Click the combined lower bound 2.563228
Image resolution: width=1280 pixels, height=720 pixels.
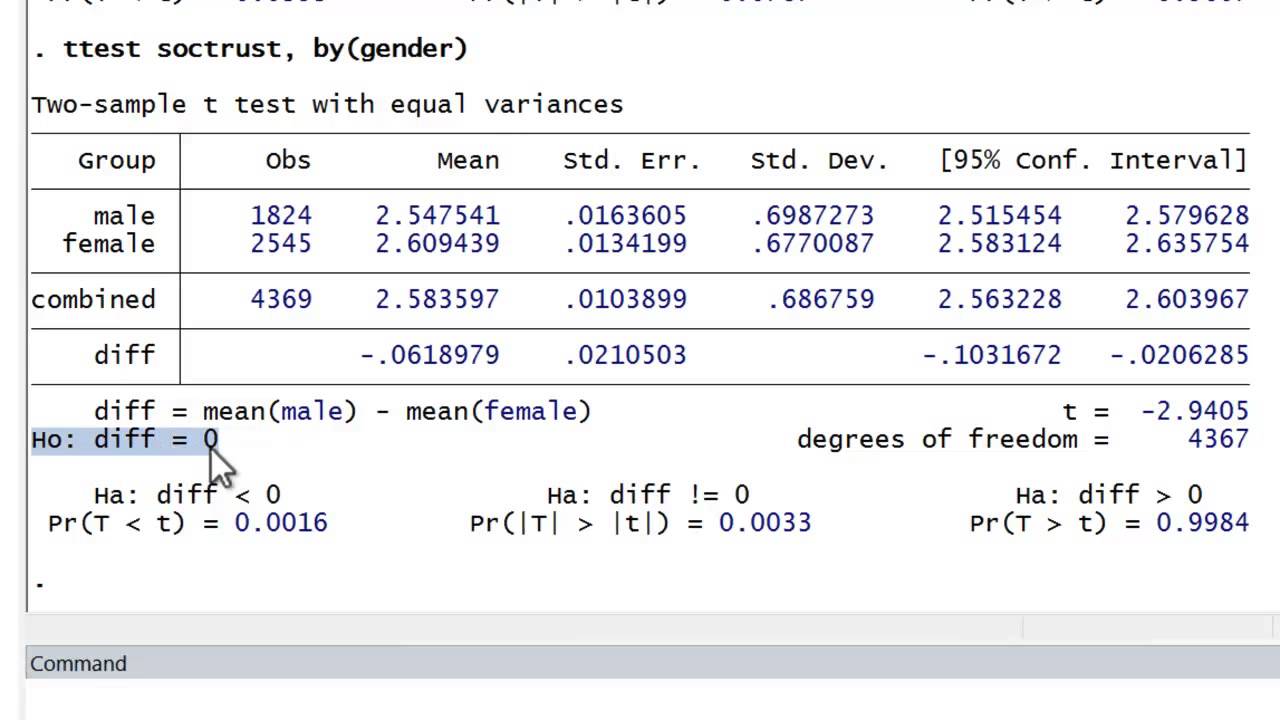[x=1000, y=300]
